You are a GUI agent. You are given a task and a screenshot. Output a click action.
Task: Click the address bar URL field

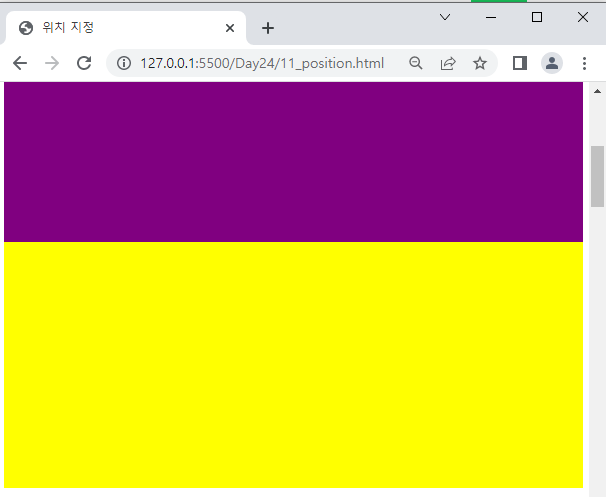(x=262, y=63)
